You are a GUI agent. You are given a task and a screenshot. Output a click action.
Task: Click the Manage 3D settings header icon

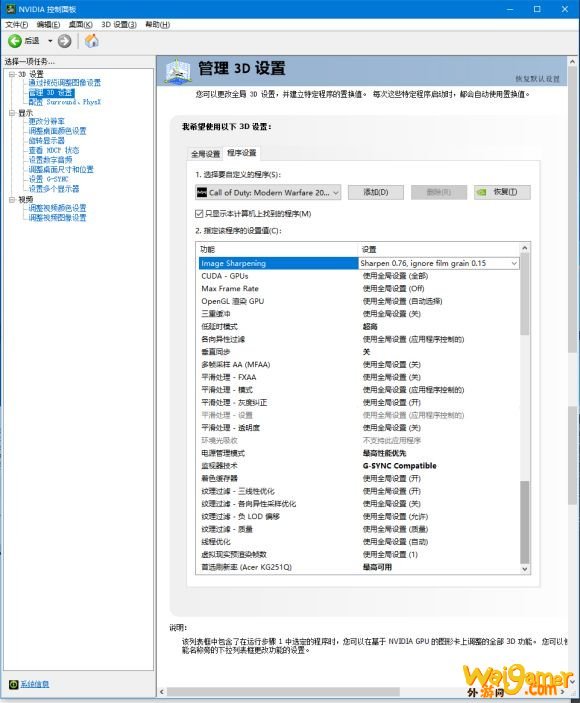[177, 71]
